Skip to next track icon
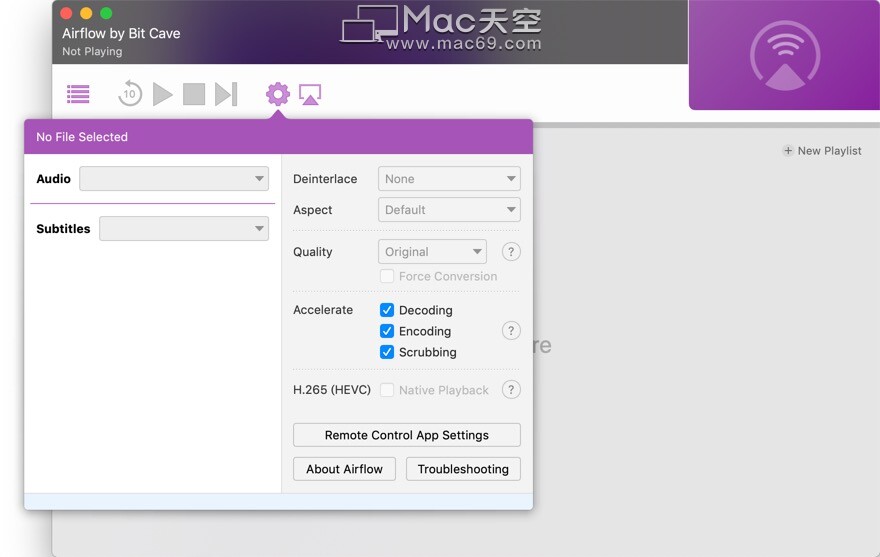880x557 pixels. coord(226,94)
